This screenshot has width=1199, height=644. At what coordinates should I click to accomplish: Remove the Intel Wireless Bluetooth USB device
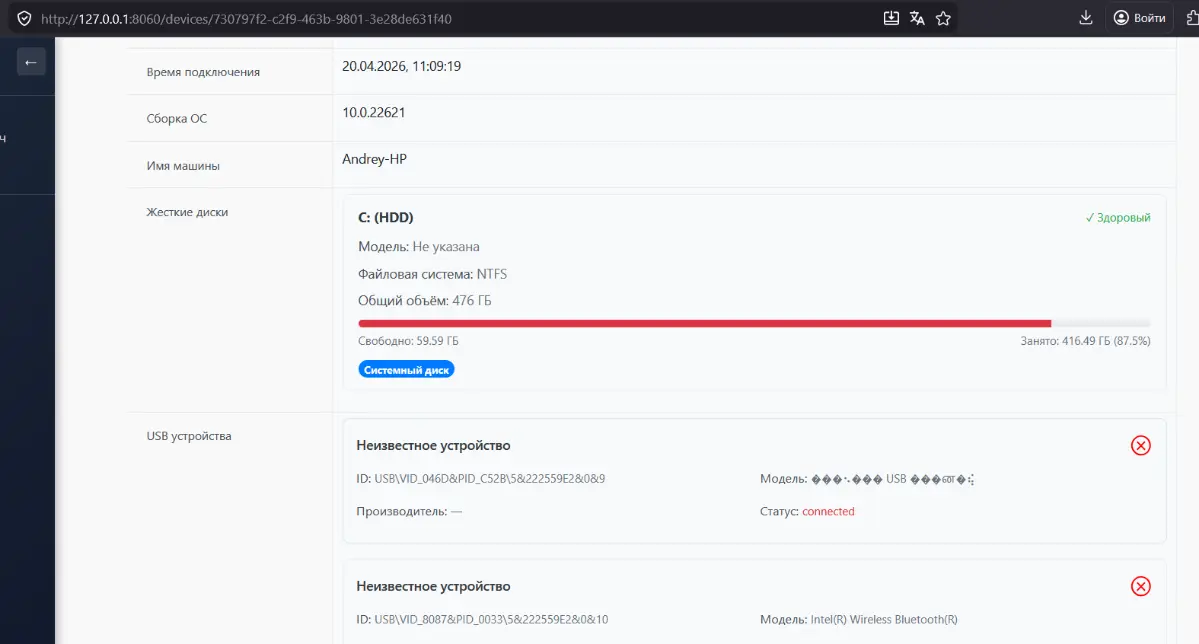[x=1140, y=586]
